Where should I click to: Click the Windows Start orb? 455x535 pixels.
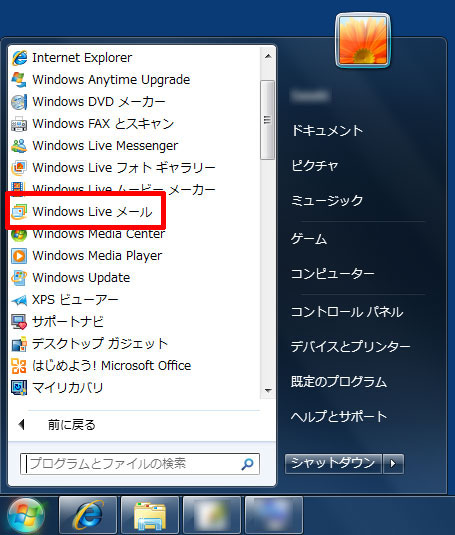click(x=26, y=516)
